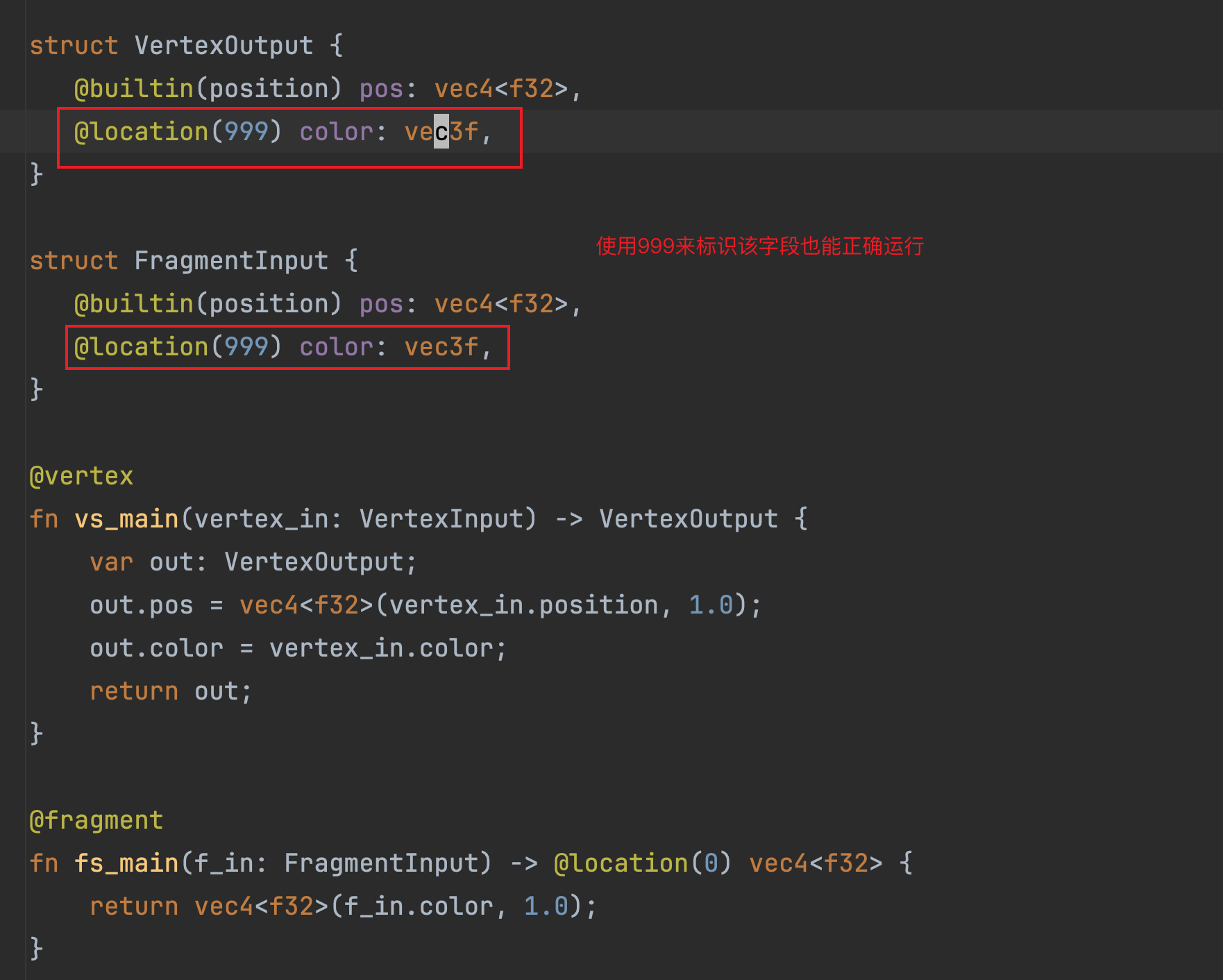Image resolution: width=1223 pixels, height=980 pixels.
Task: Click '@location(999)' in the VertexOutput struct
Action: (178, 132)
